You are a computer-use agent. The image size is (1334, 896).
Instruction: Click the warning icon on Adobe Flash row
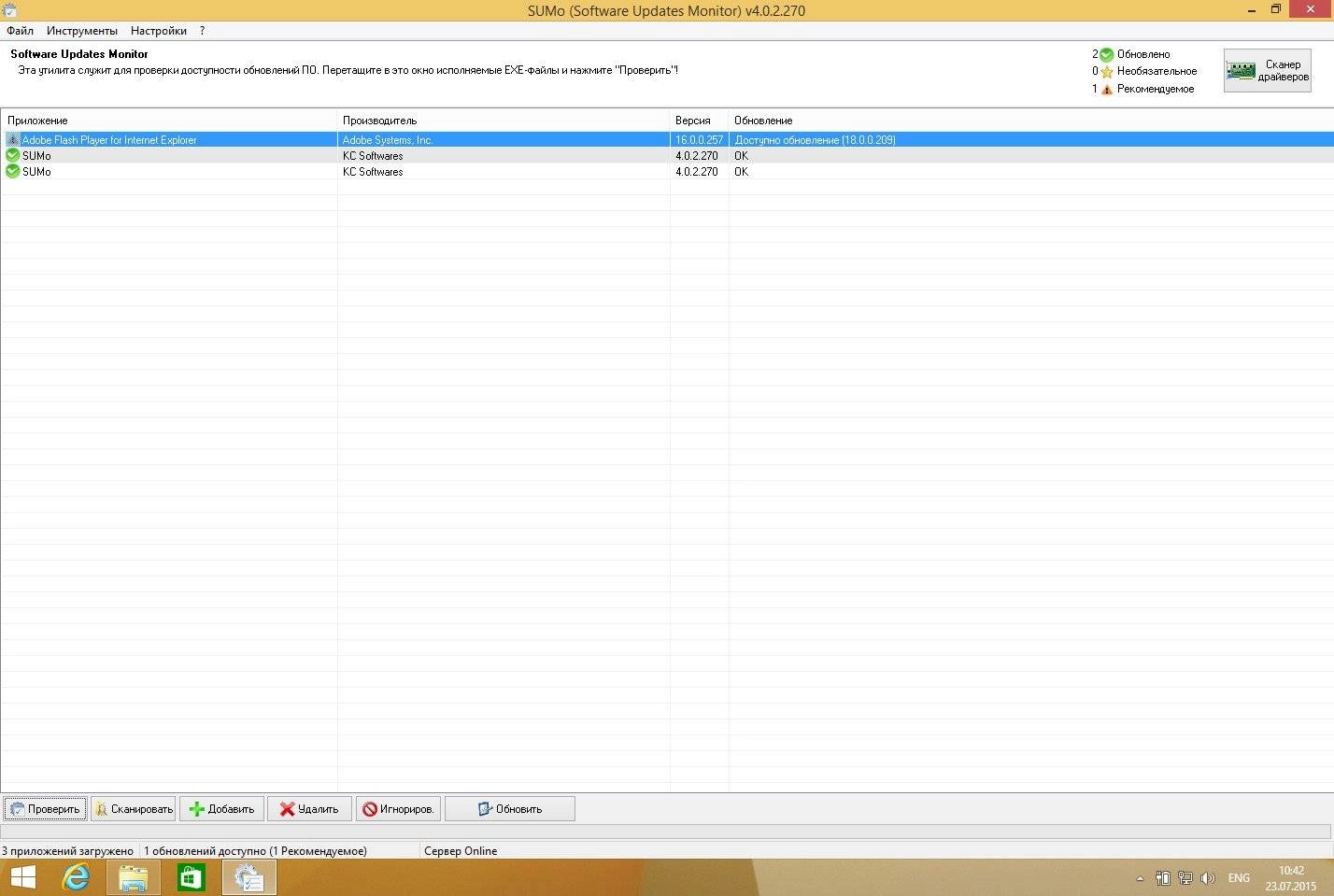[12, 140]
